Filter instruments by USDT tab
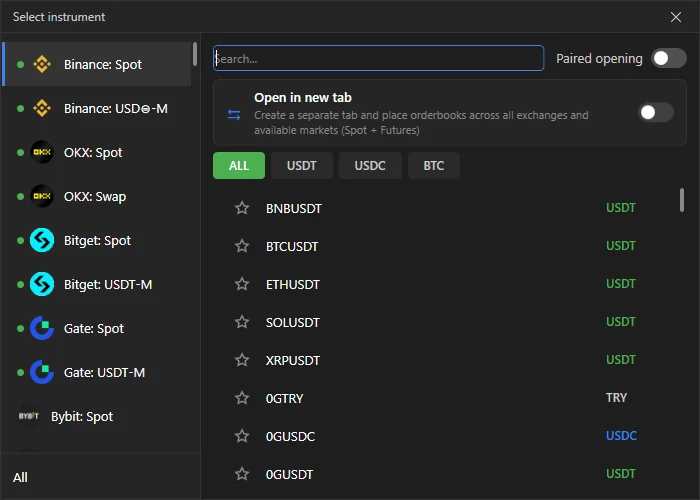 tap(302, 166)
